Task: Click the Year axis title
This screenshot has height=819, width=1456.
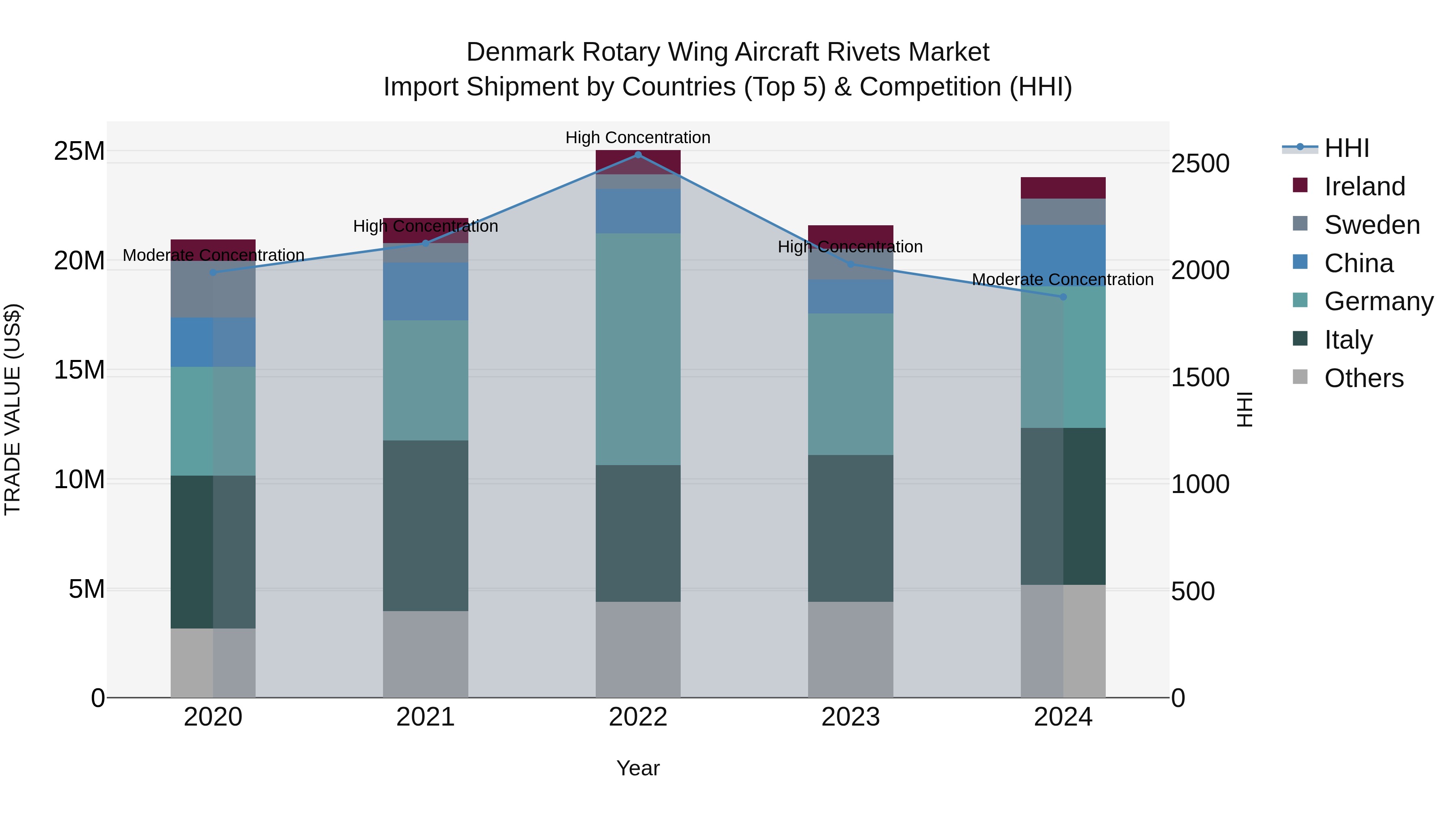Action: click(x=638, y=768)
